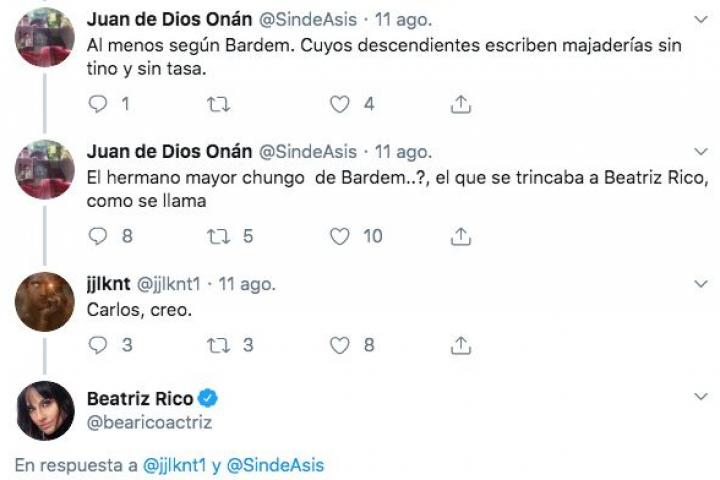Like the tweet with 4 likes
720x480 pixels.
click(340, 104)
